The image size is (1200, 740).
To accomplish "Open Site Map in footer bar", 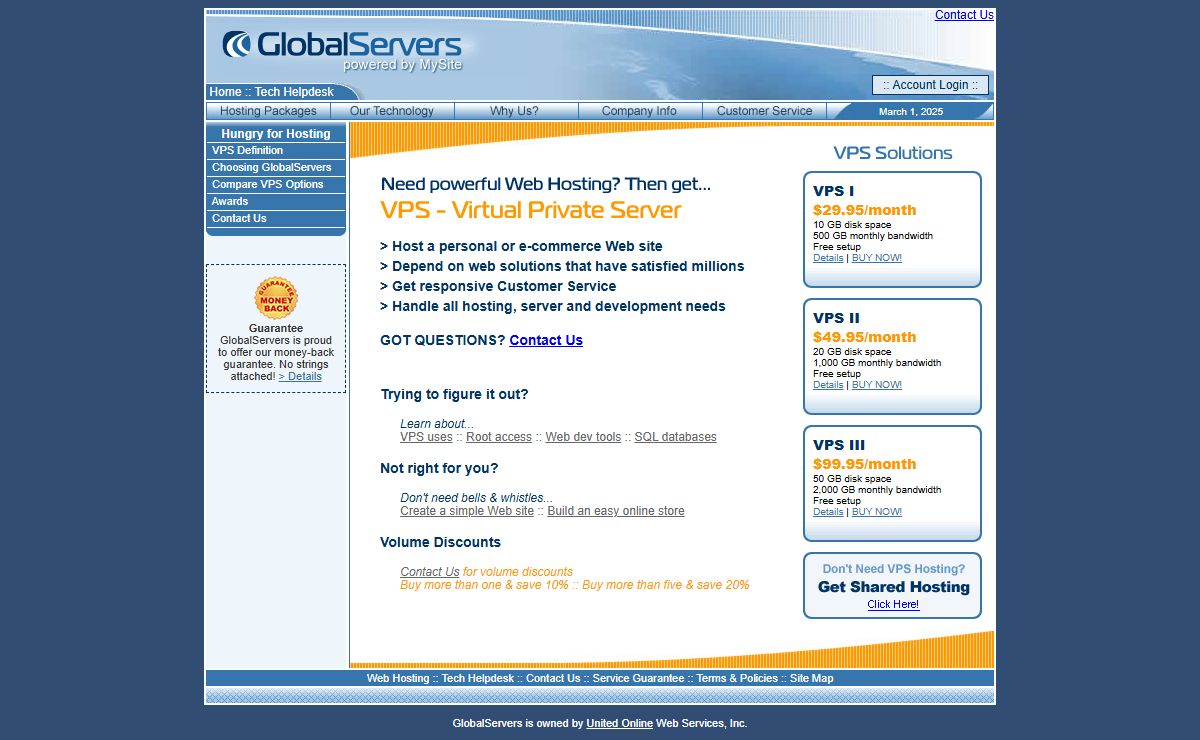I will pos(811,678).
